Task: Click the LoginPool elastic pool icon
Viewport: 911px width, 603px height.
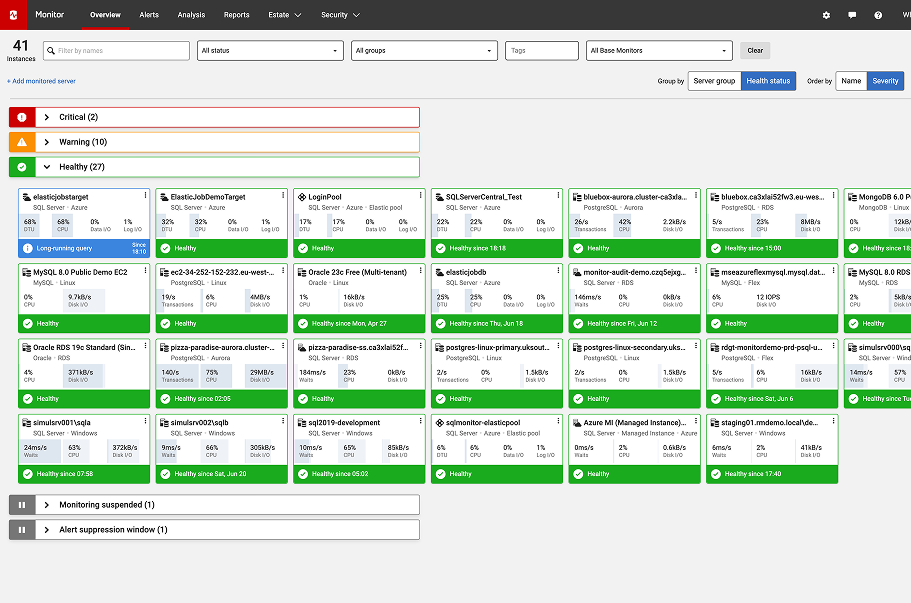Action: click(x=302, y=197)
